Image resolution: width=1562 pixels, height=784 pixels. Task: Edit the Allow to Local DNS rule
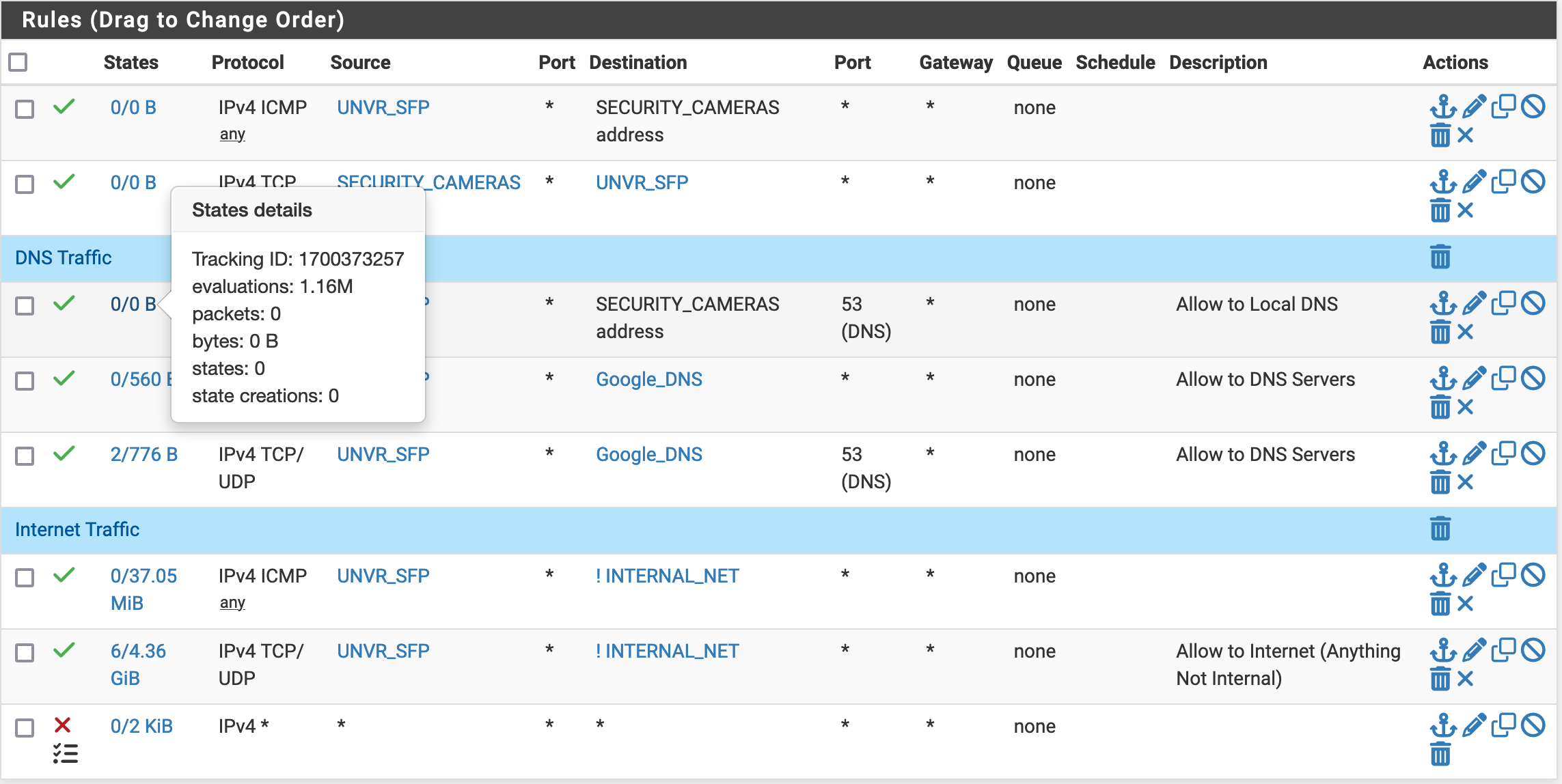[x=1474, y=303]
